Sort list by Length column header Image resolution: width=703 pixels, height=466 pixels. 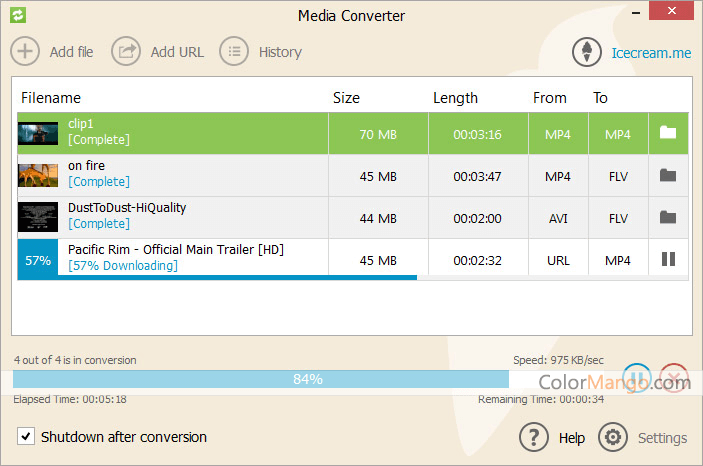[455, 98]
